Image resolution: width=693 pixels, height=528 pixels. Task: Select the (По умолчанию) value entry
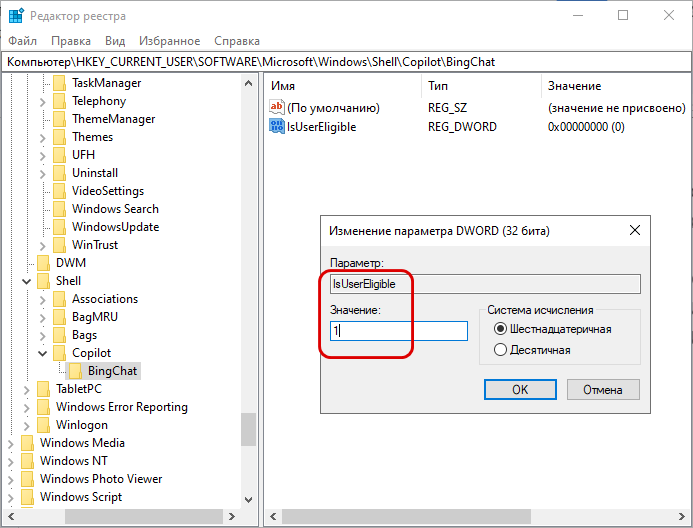[333, 108]
